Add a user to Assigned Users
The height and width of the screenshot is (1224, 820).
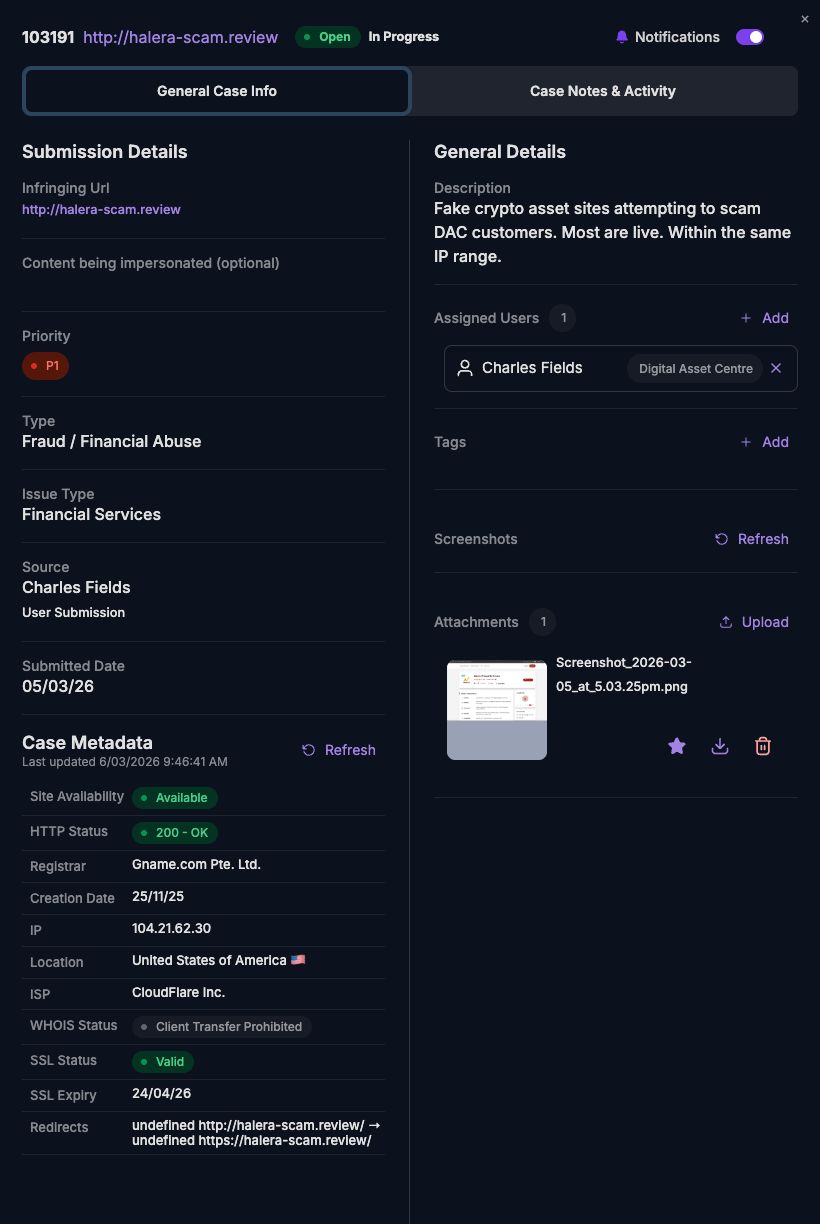(x=765, y=318)
